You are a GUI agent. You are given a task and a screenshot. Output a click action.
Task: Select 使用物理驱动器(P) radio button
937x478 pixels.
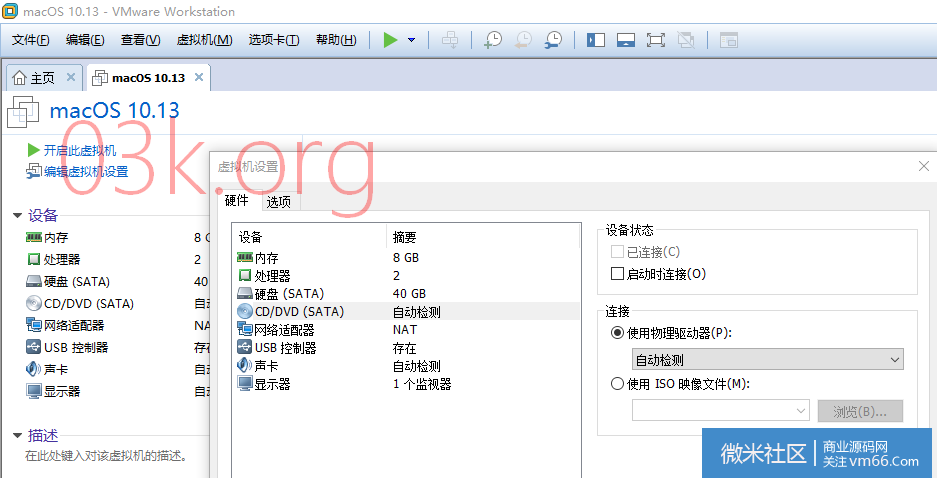(617, 333)
